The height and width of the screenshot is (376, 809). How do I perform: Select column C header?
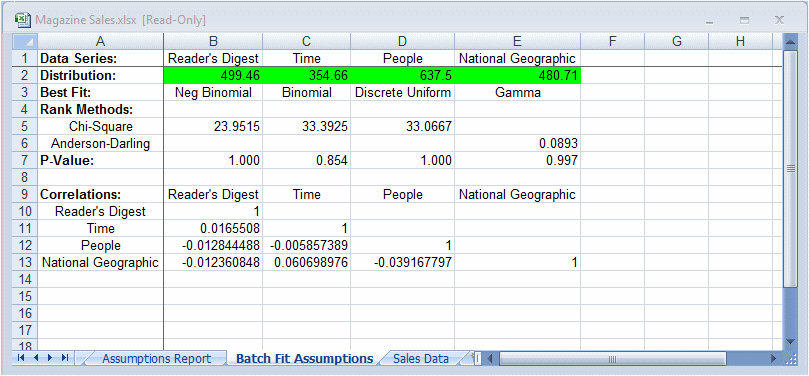[x=306, y=42]
